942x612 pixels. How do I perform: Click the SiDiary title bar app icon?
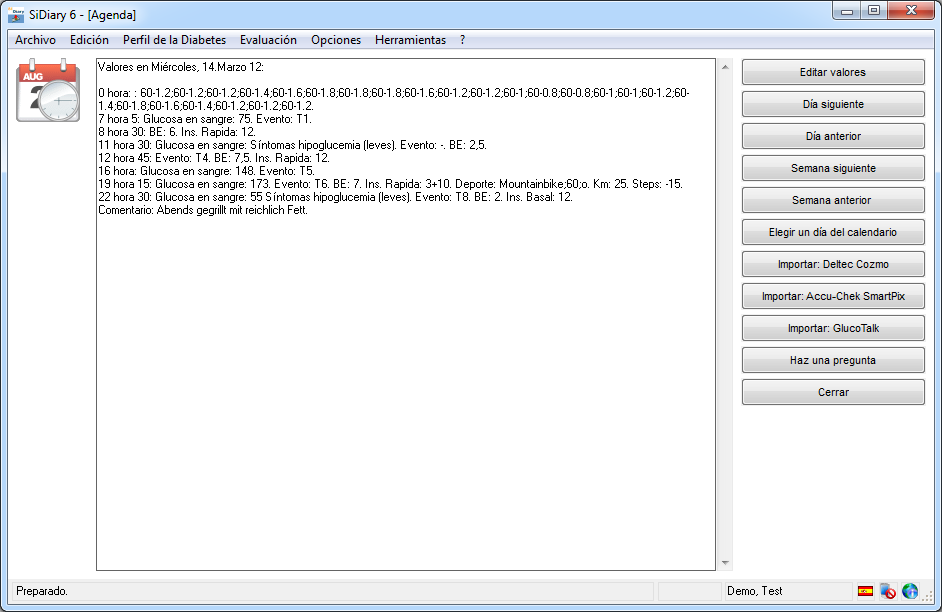[16, 15]
